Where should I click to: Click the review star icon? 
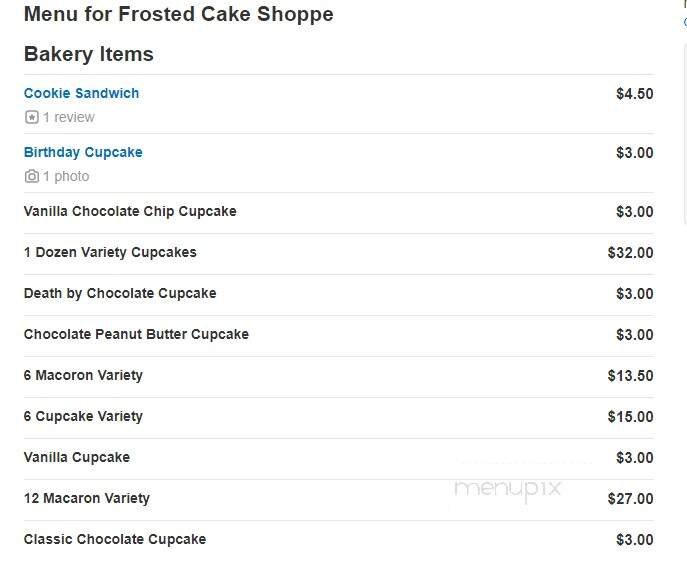[31, 117]
